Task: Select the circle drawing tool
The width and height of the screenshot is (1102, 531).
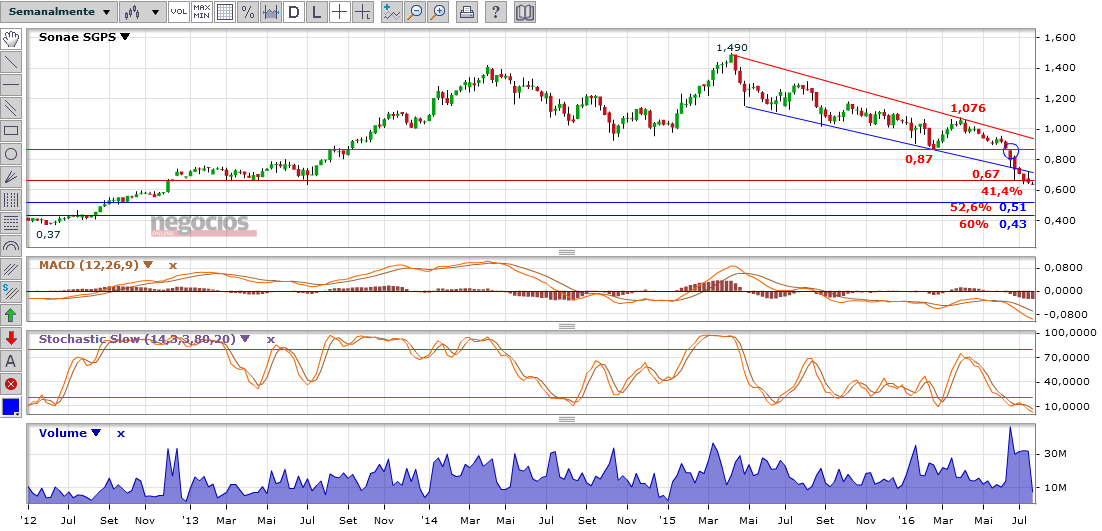Action: 12,154
